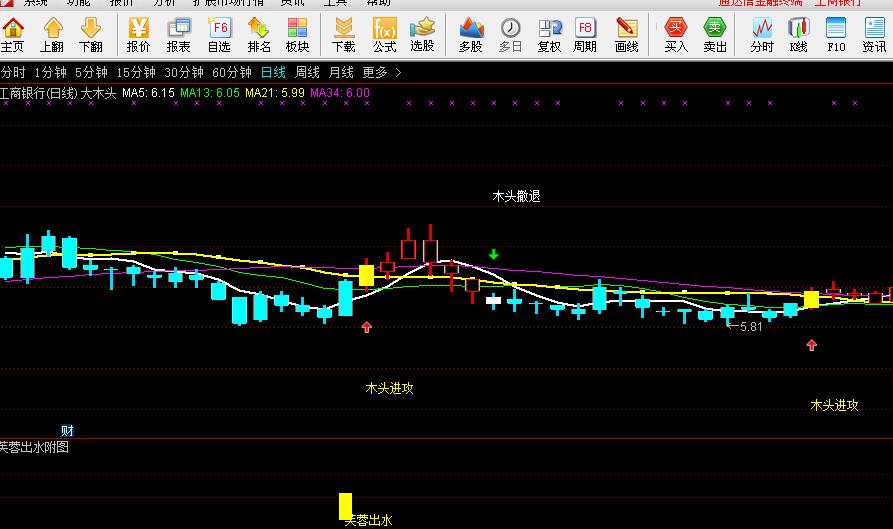Open the 报价 quotes icon
Viewport: 893px width, 529px height.
pyautogui.click(x=138, y=35)
